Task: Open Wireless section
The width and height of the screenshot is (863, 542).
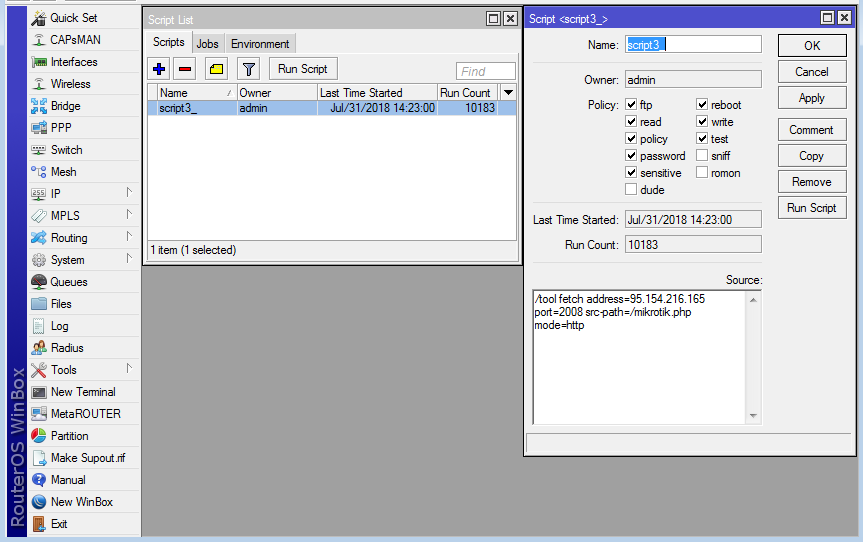Action: pyautogui.click(x=84, y=84)
